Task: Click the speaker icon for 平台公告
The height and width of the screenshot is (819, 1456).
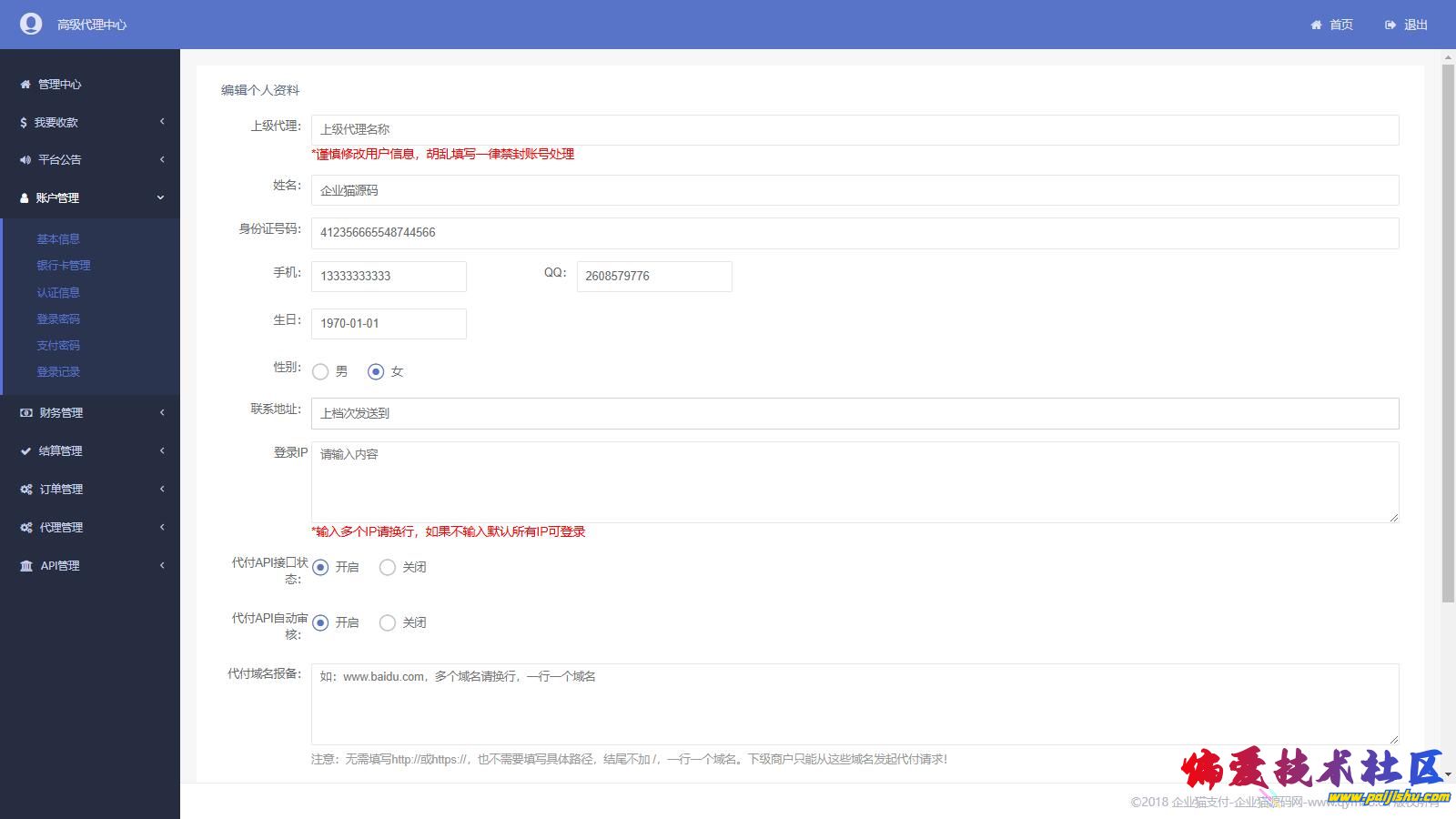Action: [25, 159]
